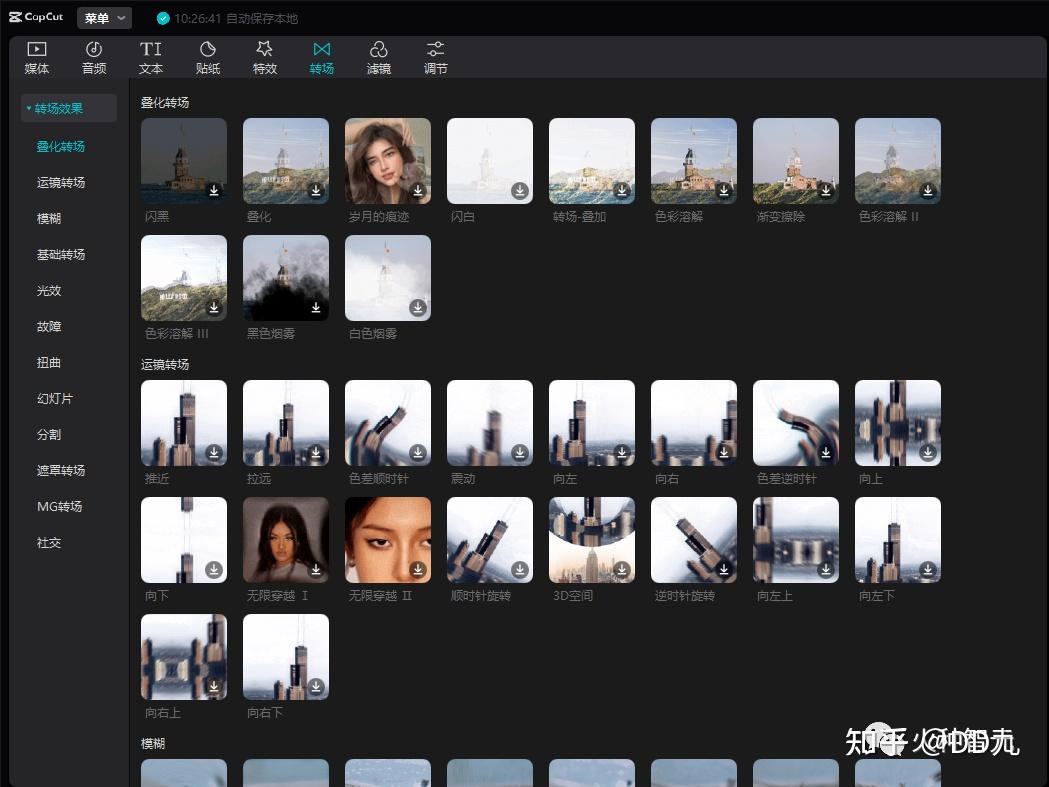This screenshot has height=787, width=1049.
Task: Open the 滤镜 filters panel
Action: point(379,58)
